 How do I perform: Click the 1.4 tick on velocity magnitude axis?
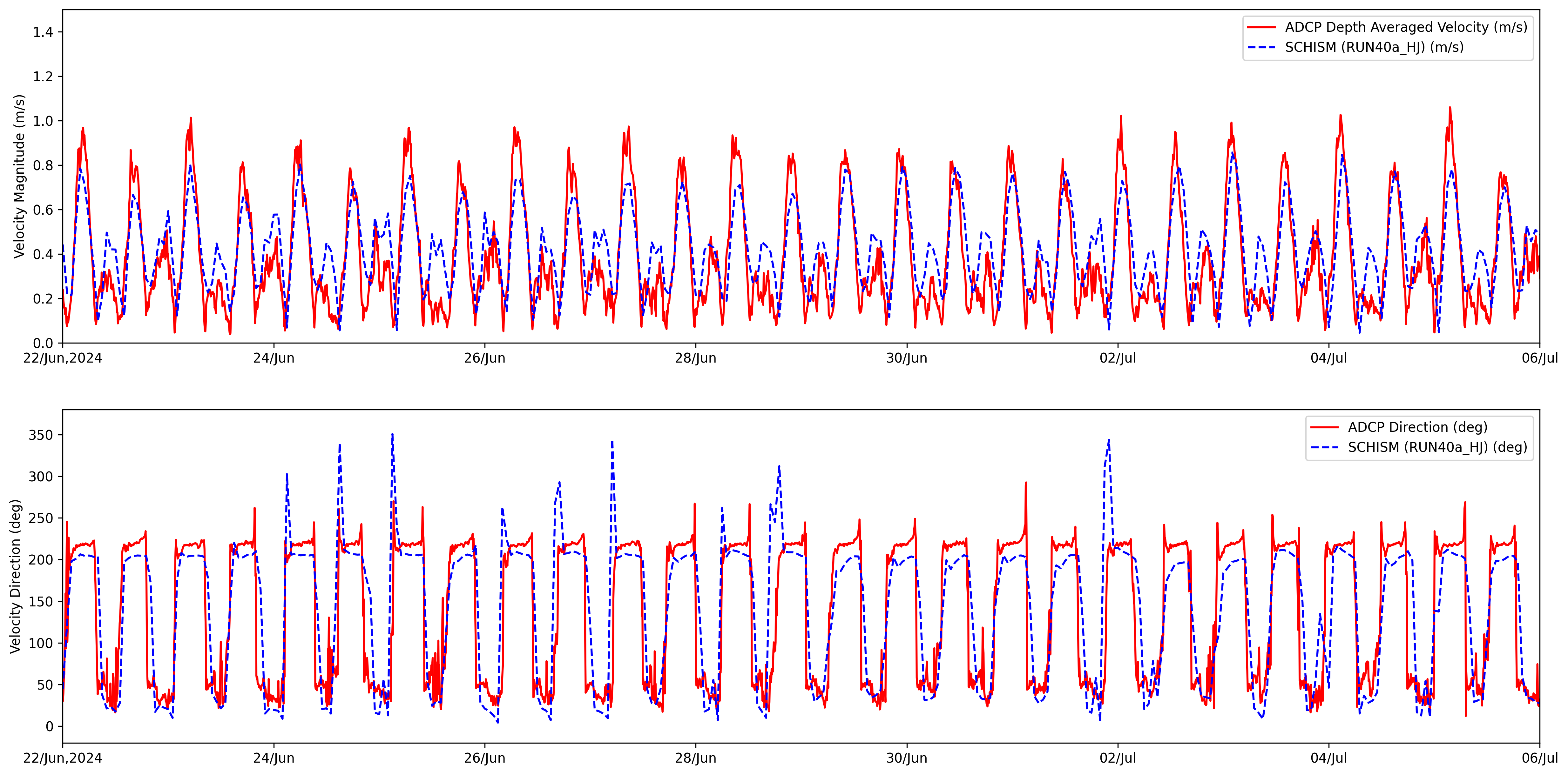click(43, 32)
